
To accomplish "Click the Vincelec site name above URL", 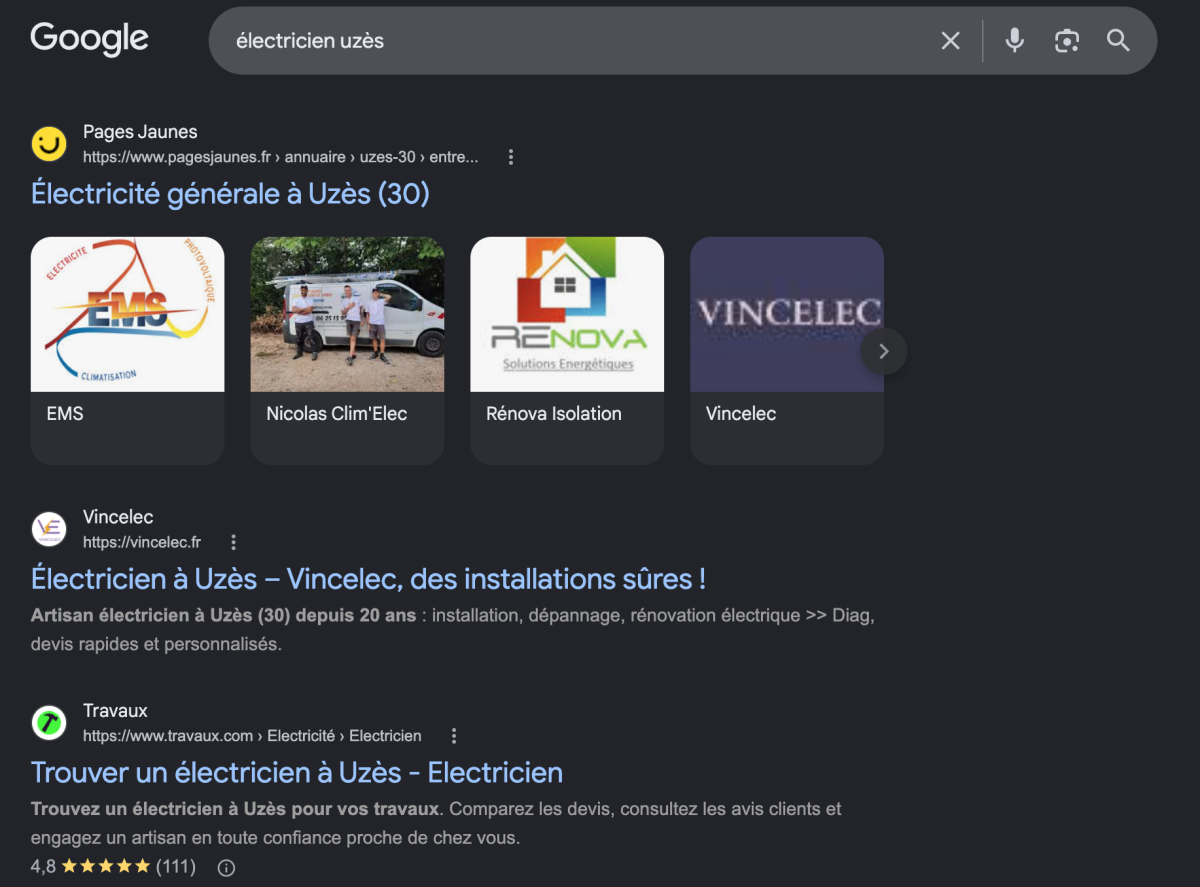I will pos(118,518).
